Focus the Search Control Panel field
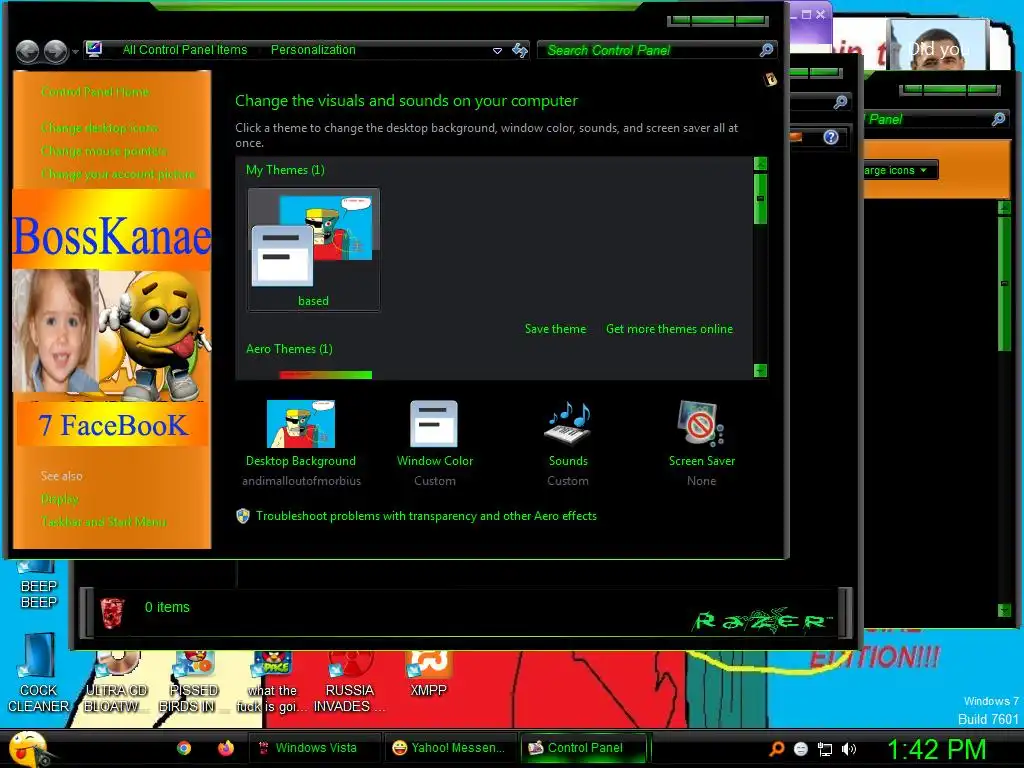This screenshot has height=768, width=1024. [656, 50]
